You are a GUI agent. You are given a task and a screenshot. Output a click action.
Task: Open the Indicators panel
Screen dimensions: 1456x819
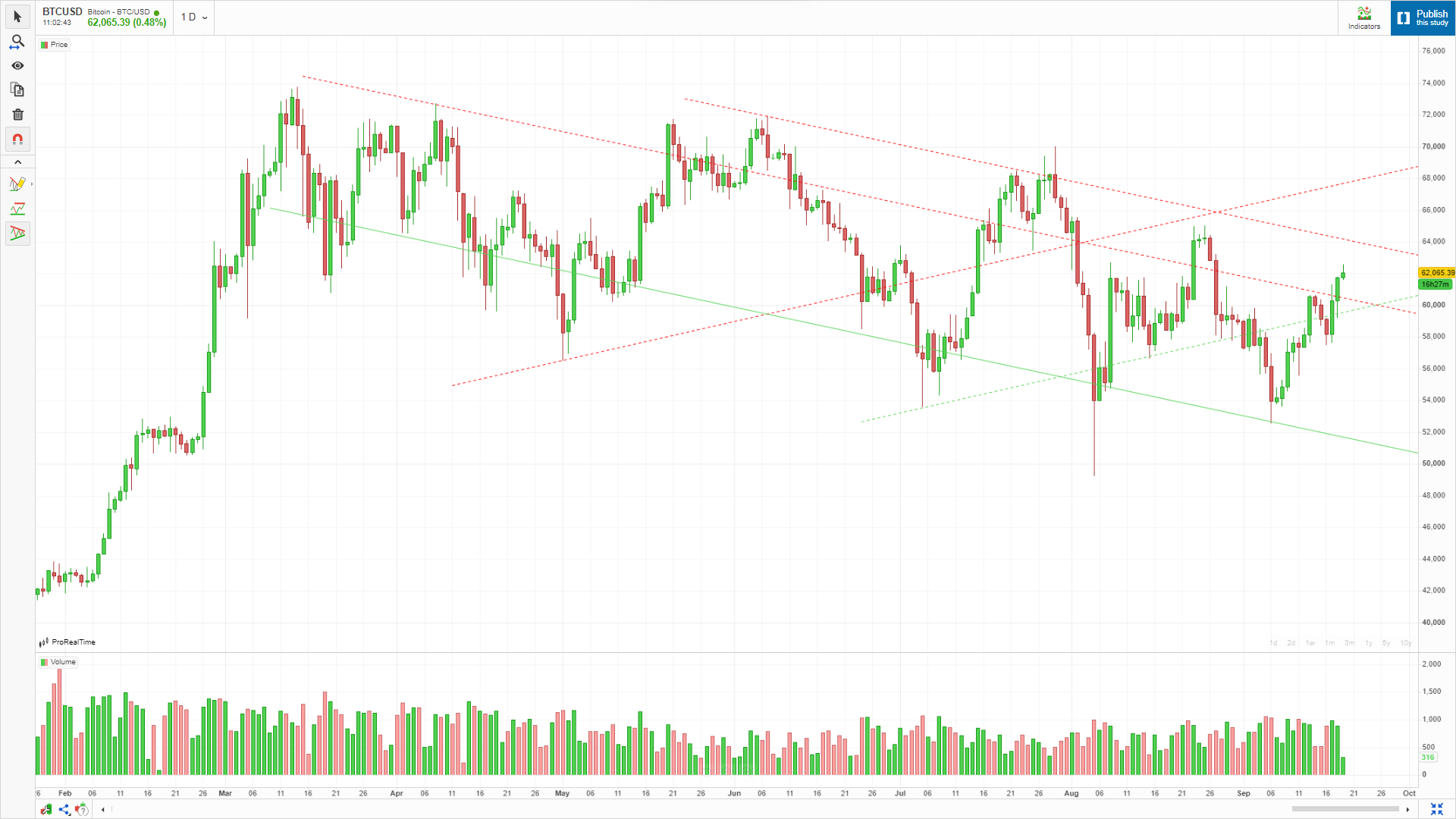point(1364,17)
